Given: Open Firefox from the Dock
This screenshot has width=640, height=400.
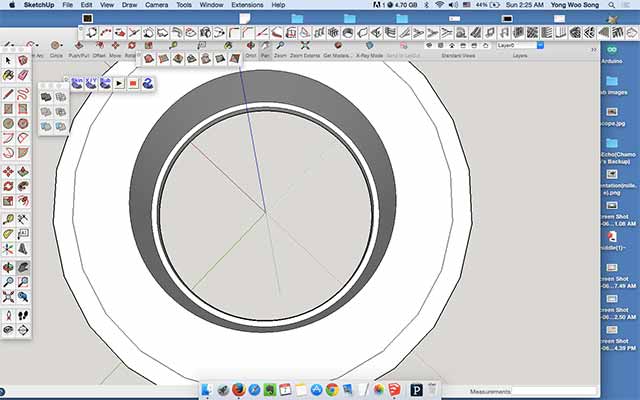Looking at the screenshot, I should click(239, 390).
